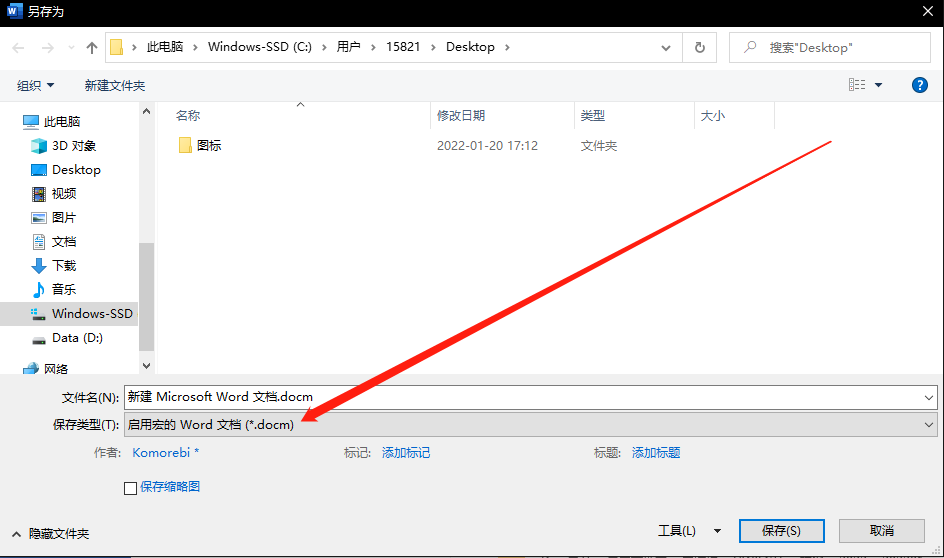Select the Data (D:) drive
Screen dimensions: 944x558
pos(76,338)
